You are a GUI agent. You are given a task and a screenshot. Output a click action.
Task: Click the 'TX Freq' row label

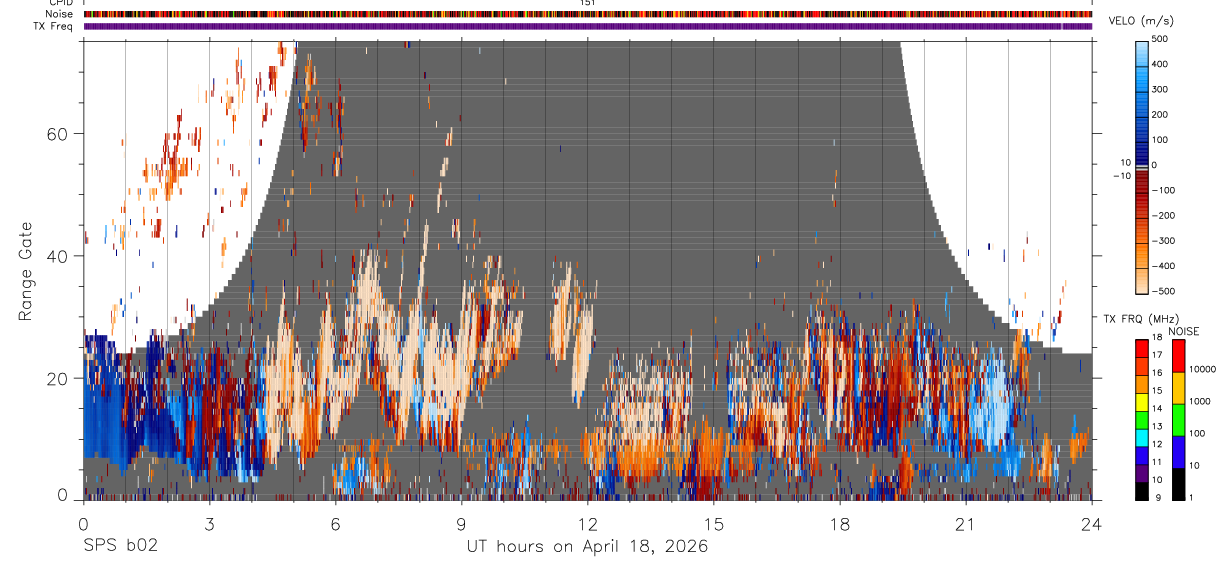coord(54,26)
